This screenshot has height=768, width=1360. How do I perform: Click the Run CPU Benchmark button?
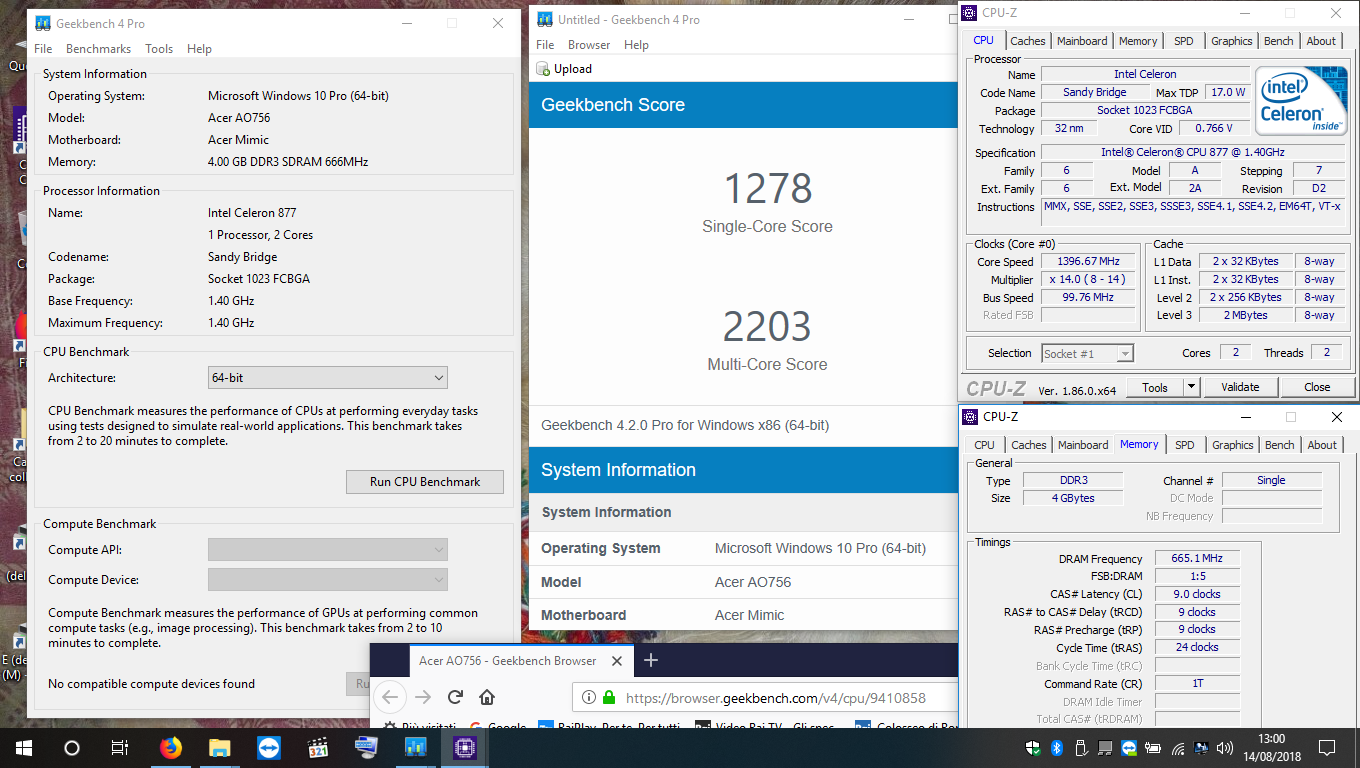click(x=425, y=482)
